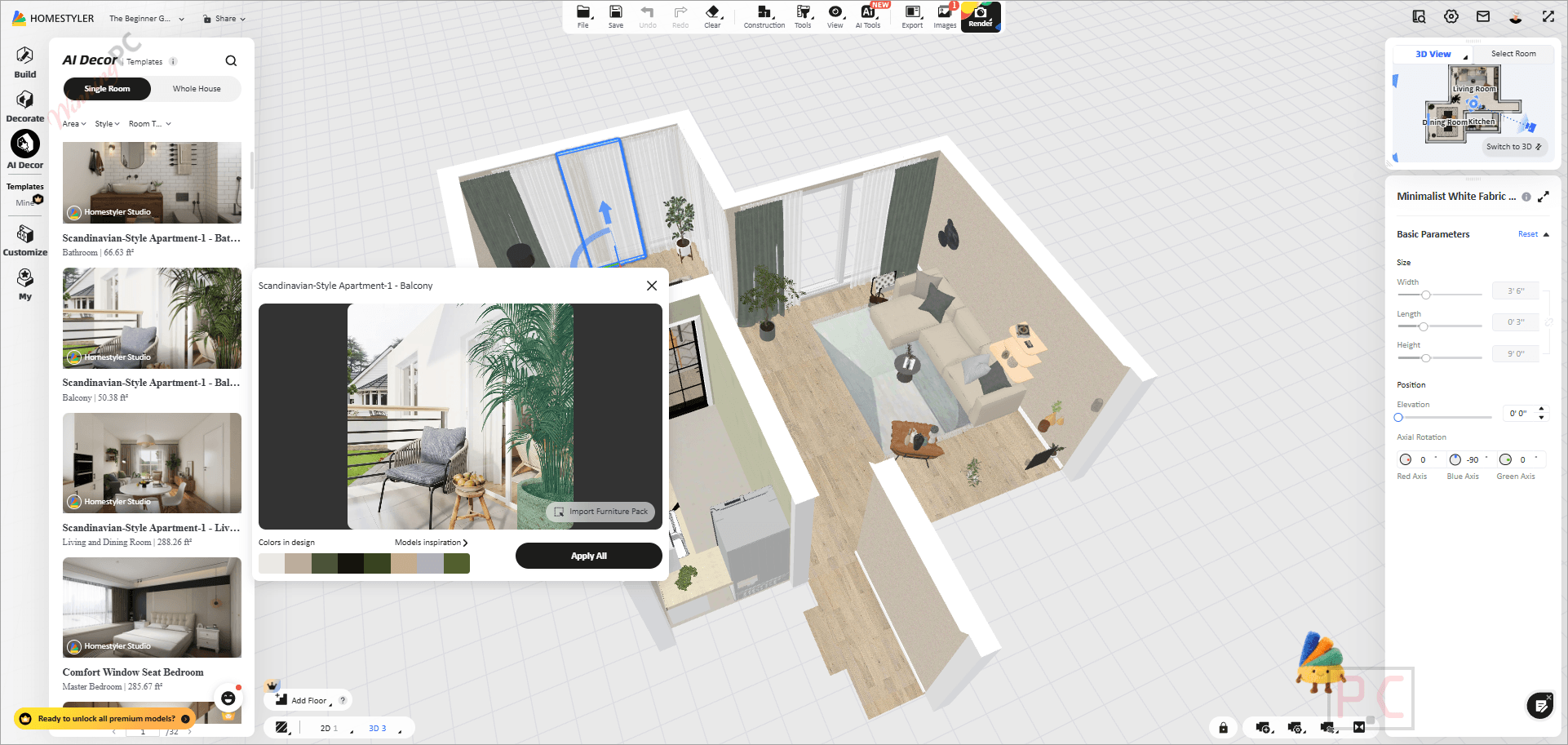Screen dimensions: 1568x745
Task: Expand the Minimalist White Fabric panel
Action: click(x=1544, y=197)
